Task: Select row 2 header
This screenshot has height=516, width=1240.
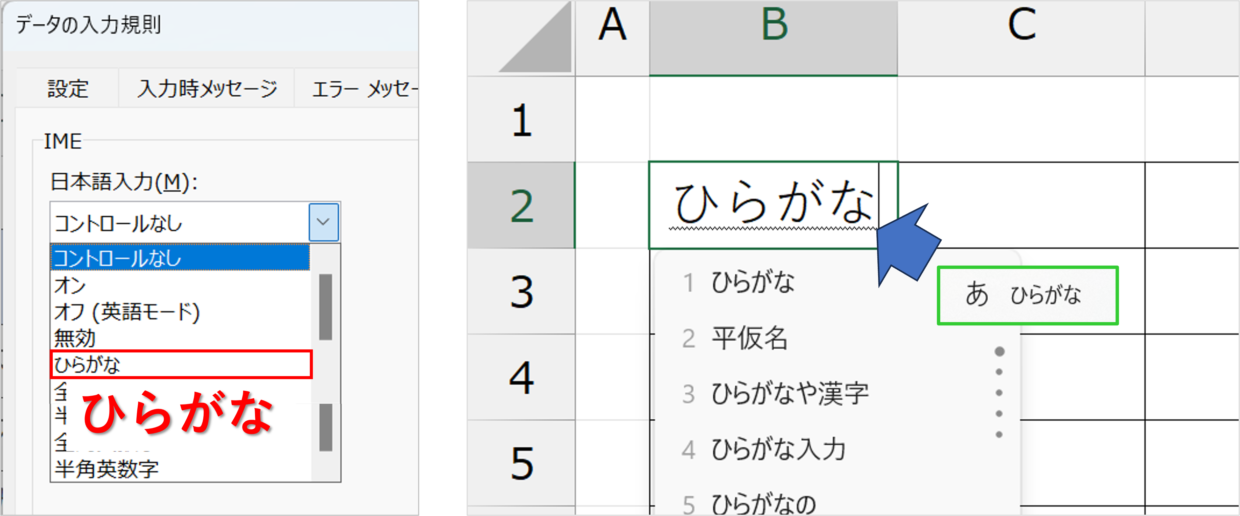Action: (x=522, y=205)
